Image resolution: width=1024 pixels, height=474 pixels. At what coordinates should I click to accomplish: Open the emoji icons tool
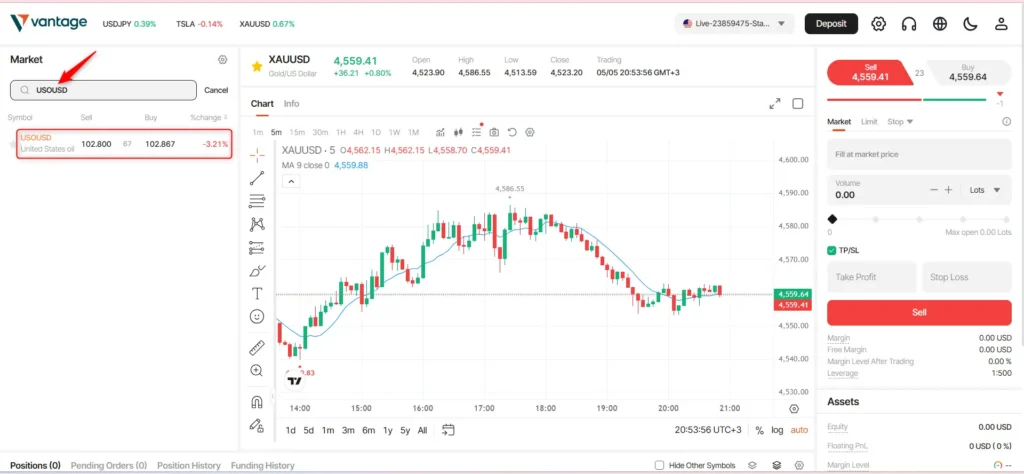point(257,317)
